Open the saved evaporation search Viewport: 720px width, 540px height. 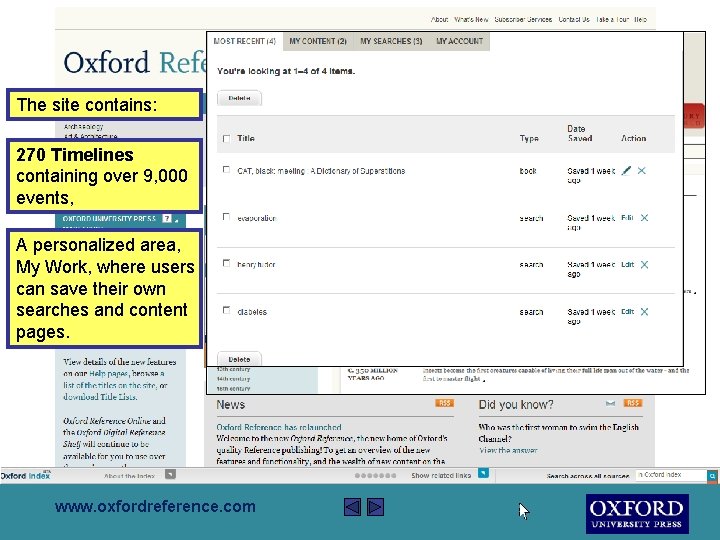pos(256,218)
